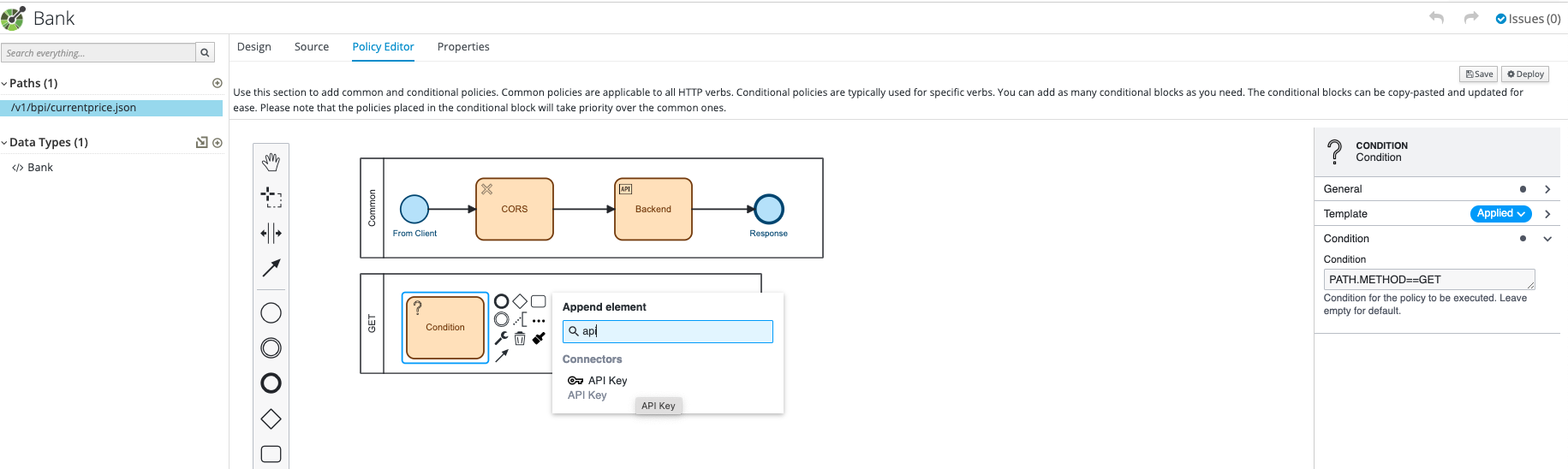Click the connect arrow in context pad

502,355
